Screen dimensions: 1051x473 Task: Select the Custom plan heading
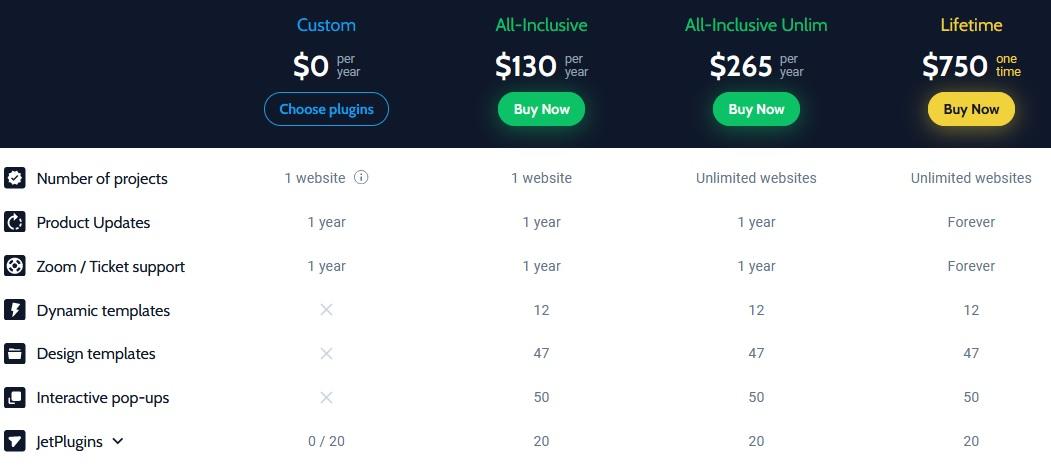click(x=326, y=25)
